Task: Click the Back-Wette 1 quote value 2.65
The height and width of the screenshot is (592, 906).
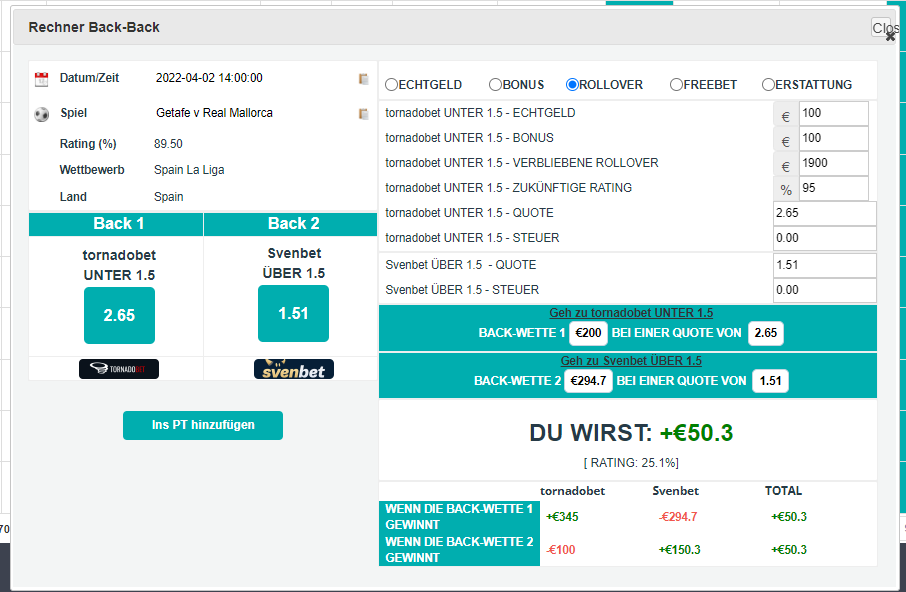Action: 766,333
